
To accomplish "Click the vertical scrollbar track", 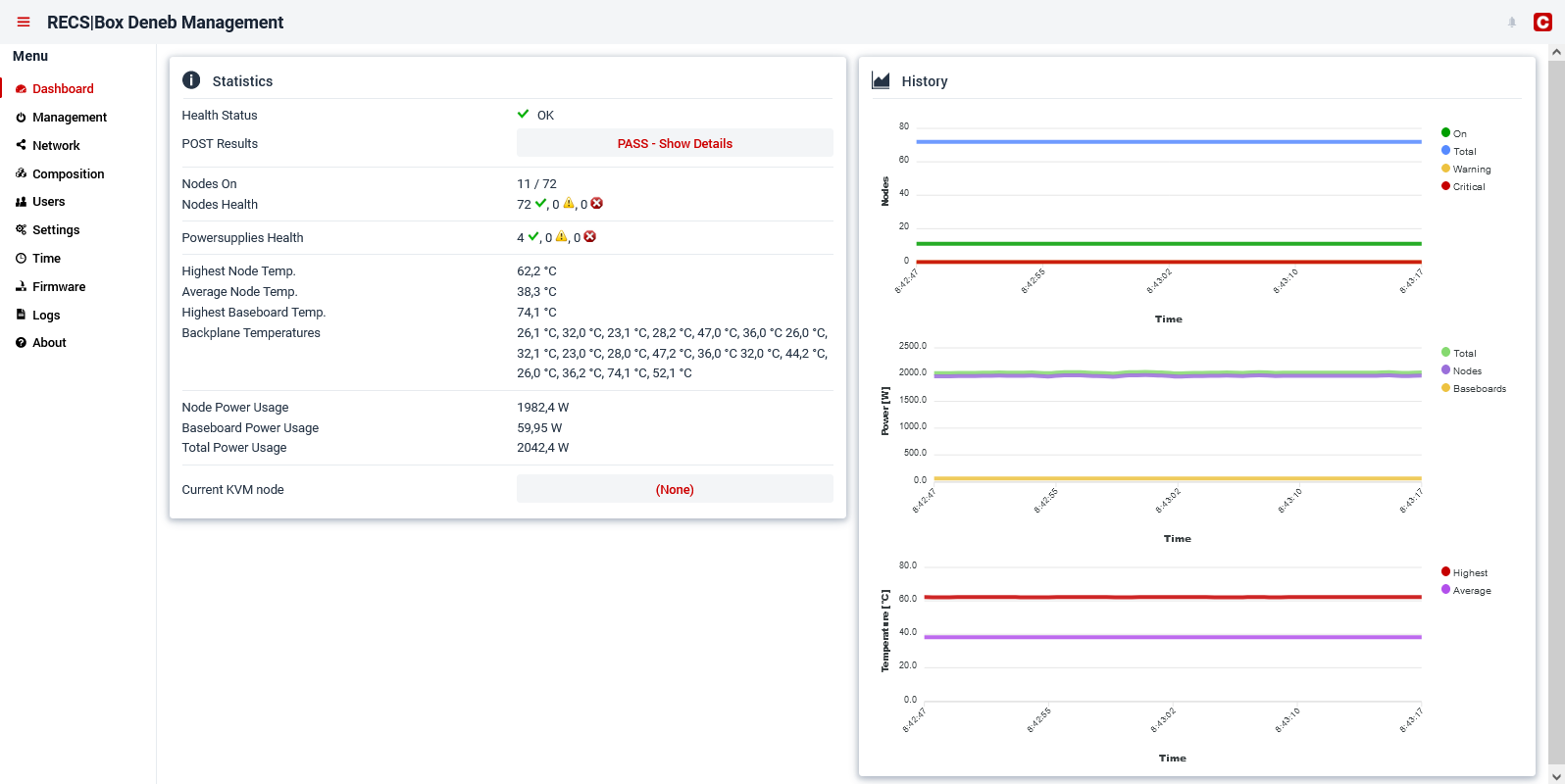I will (1556, 414).
